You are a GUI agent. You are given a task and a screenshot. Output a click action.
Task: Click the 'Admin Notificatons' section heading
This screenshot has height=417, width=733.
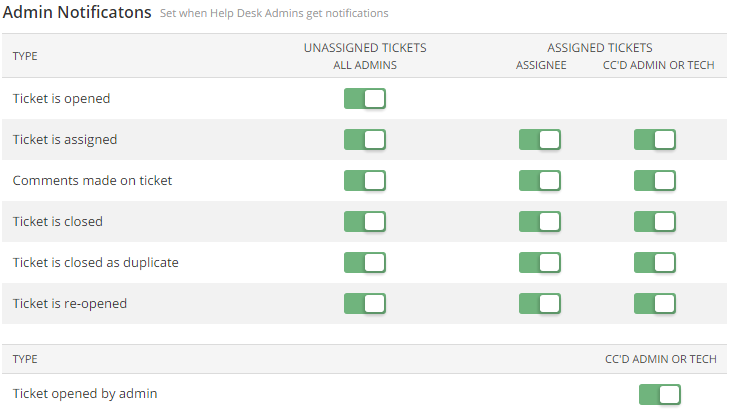point(77,13)
